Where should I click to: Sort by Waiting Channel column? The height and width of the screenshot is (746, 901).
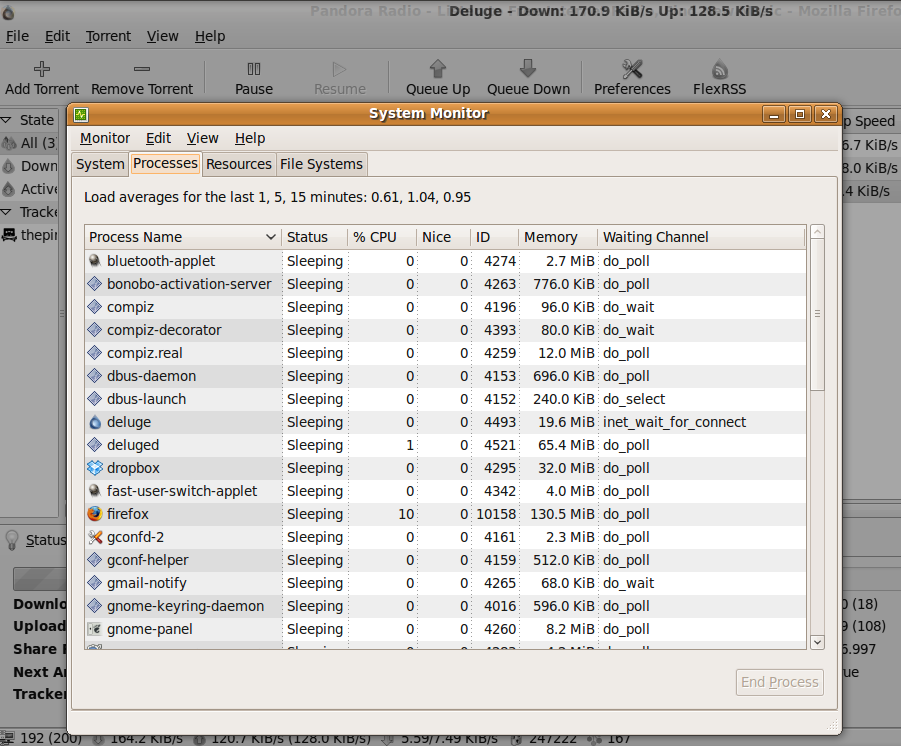coord(701,237)
